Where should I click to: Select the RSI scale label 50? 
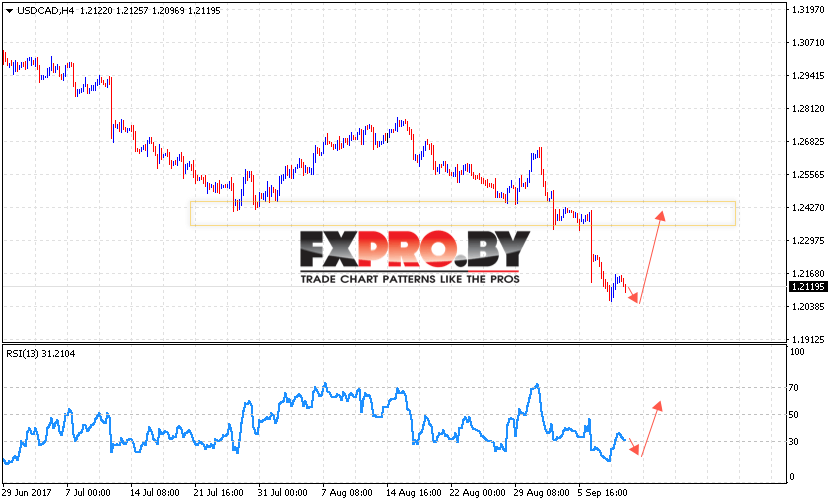click(x=794, y=415)
